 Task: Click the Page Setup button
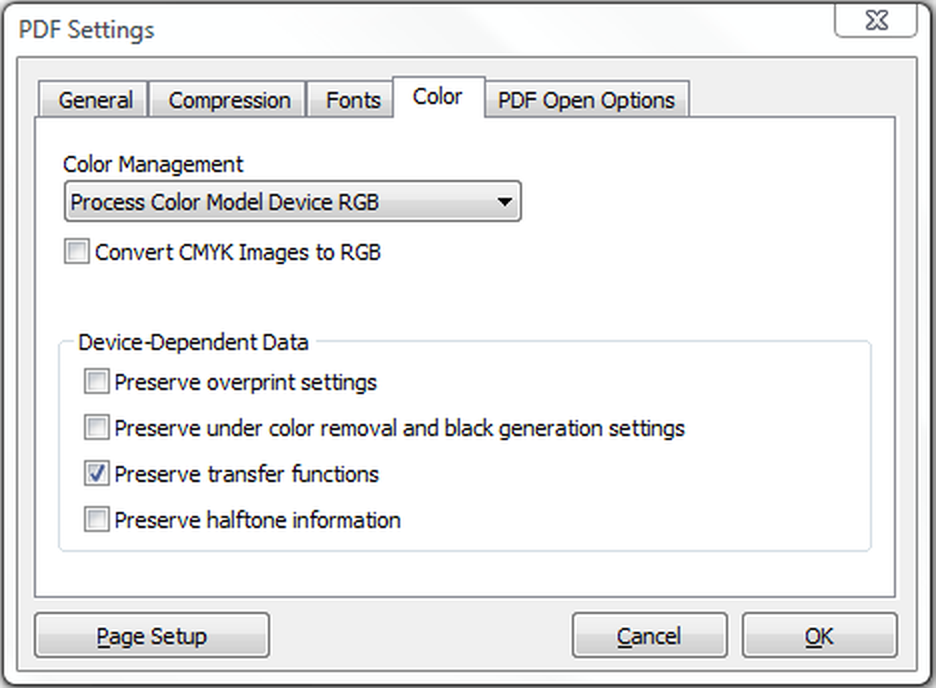[152, 635]
